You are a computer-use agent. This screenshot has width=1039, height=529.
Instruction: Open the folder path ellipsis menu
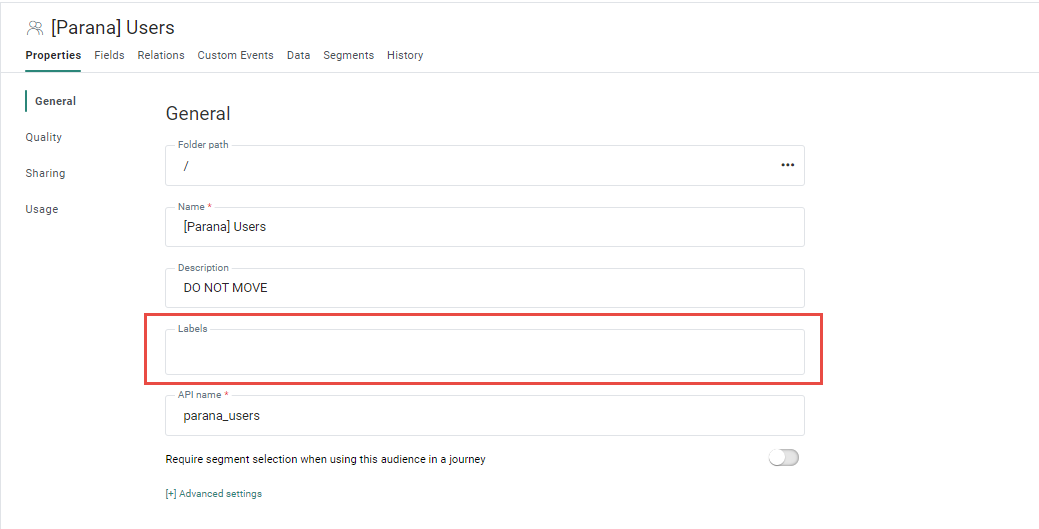click(787, 165)
